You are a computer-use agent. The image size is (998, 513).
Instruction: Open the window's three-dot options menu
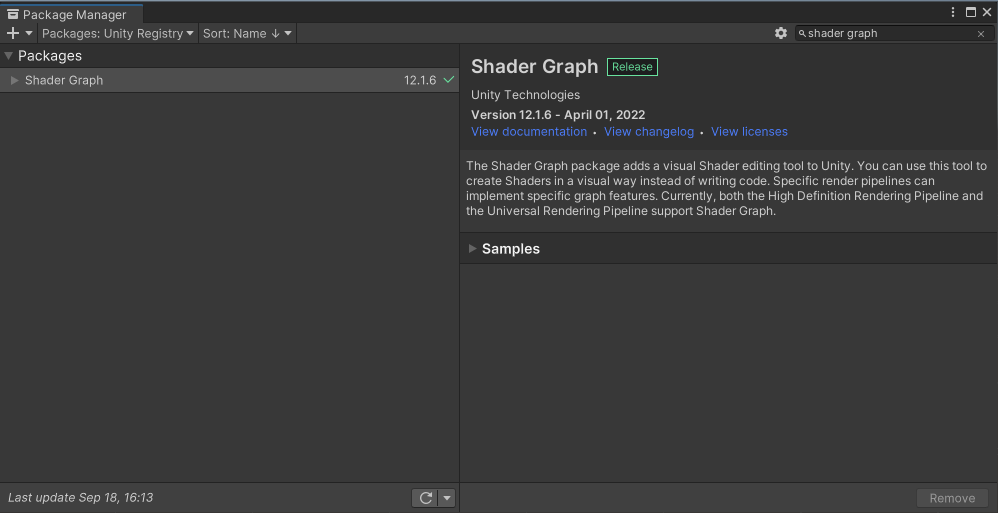pyautogui.click(x=953, y=12)
